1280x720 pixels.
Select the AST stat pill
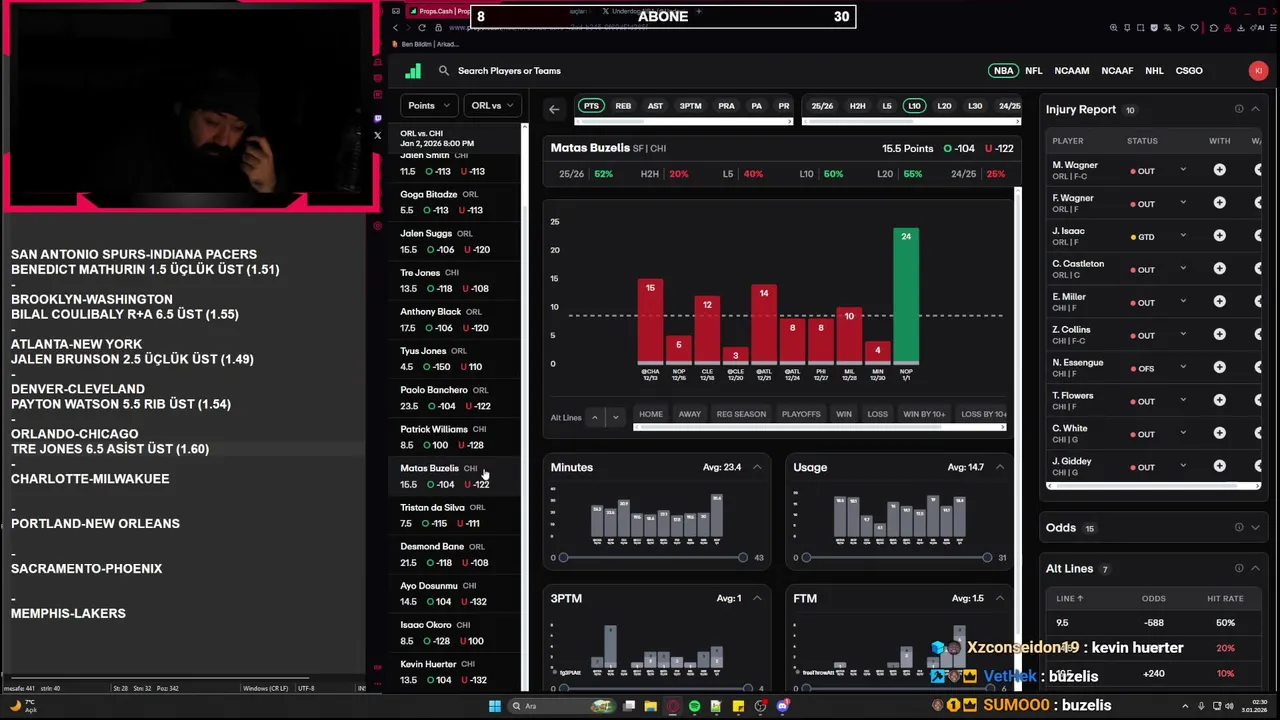(655, 106)
